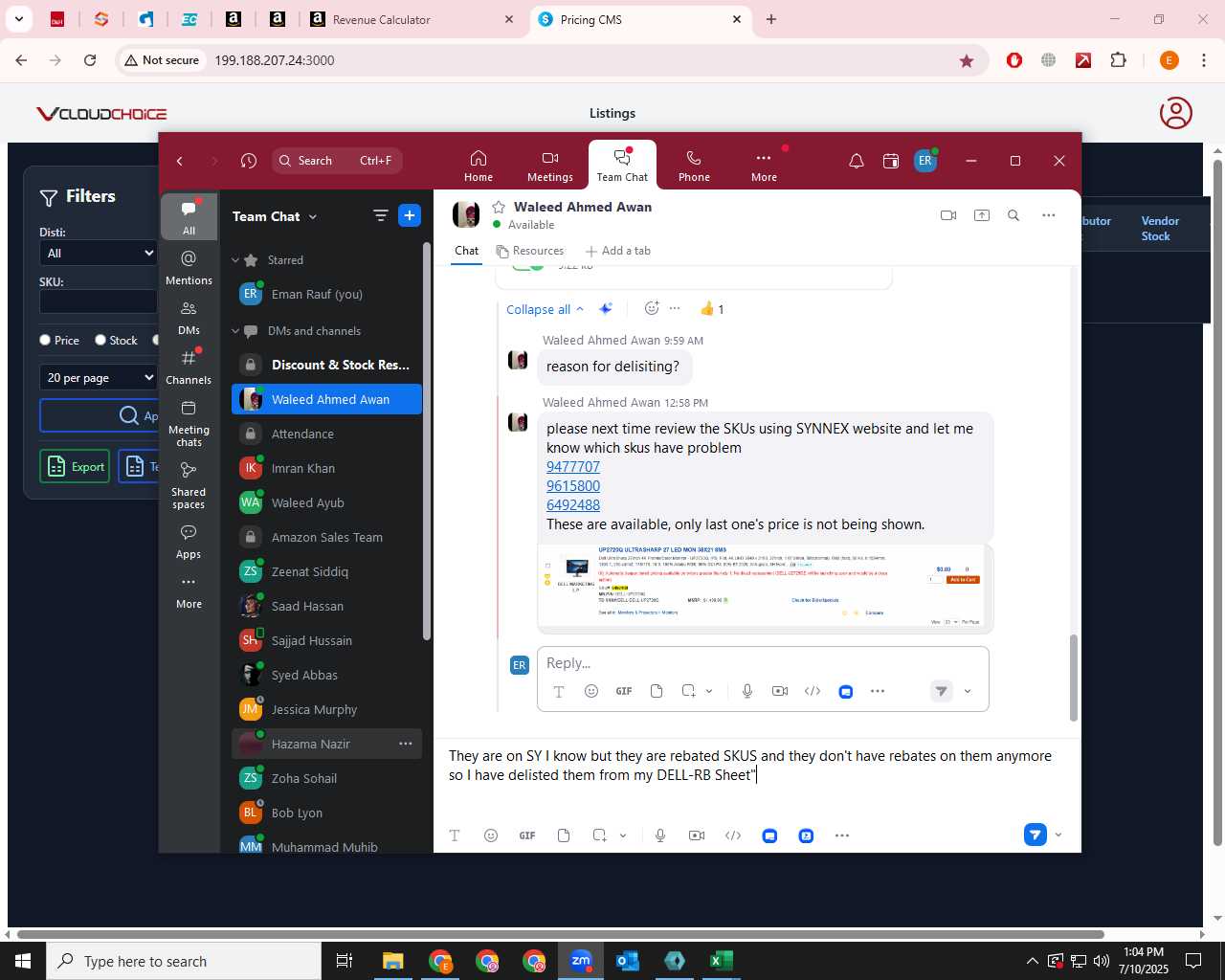Image resolution: width=1225 pixels, height=980 pixels.
Task: Collapse DMs and channels section
Action: [235, 331]
